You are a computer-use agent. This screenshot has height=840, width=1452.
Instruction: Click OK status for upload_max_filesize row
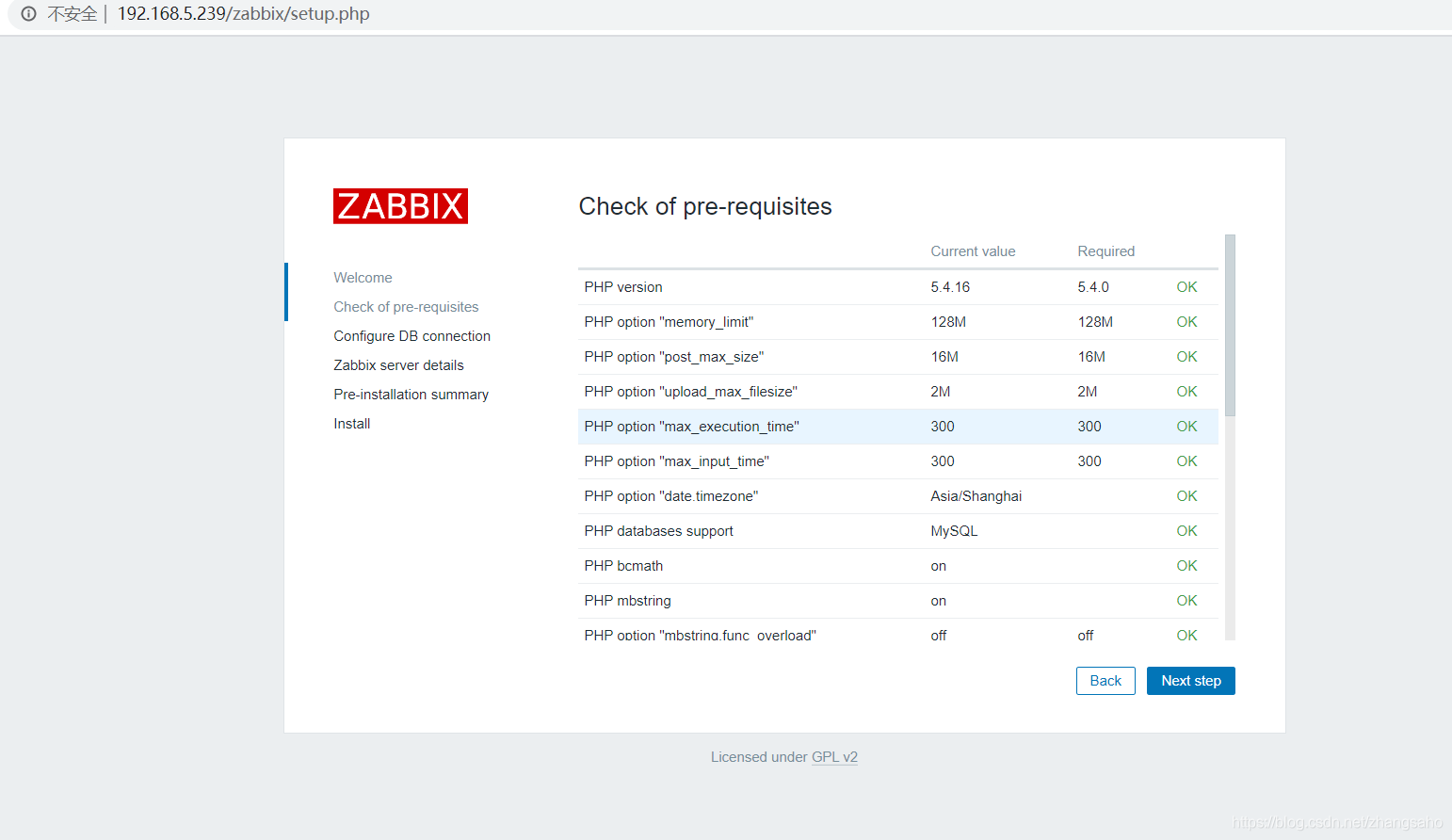pos(1186,392)
